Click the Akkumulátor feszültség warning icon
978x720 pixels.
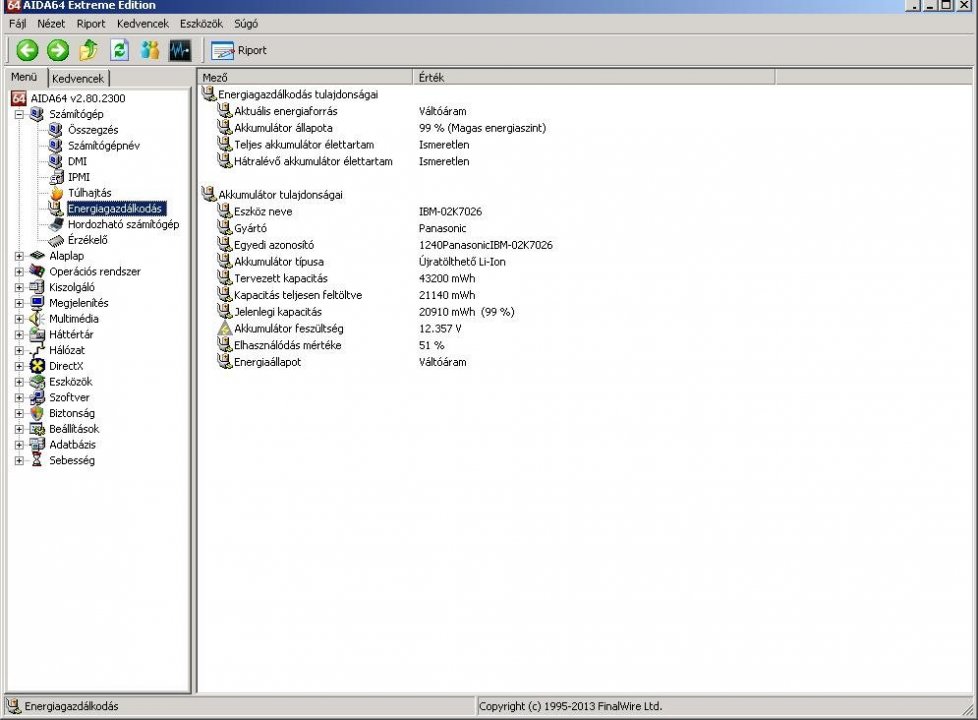pos(225,328)
